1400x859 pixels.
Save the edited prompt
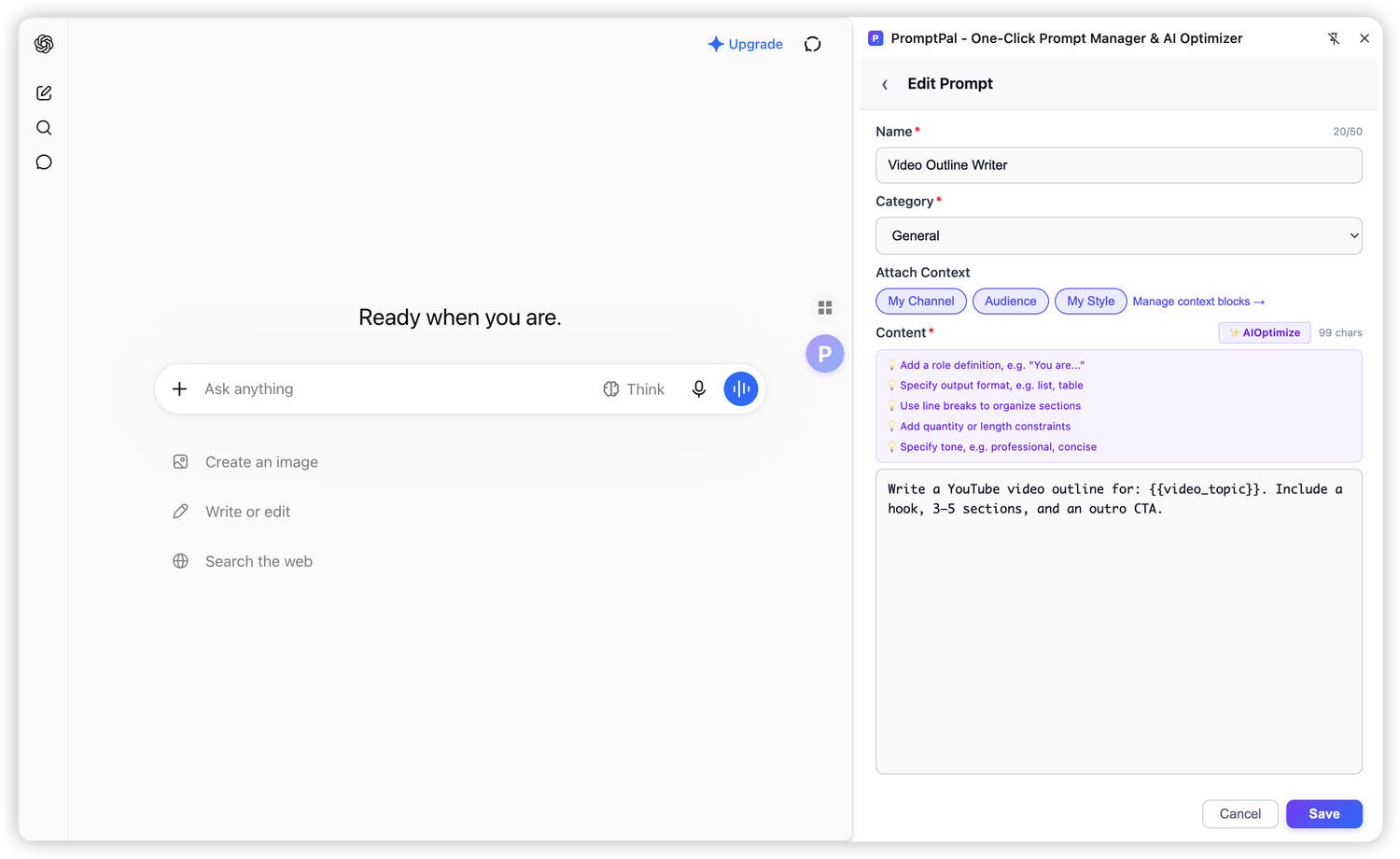1324,814
